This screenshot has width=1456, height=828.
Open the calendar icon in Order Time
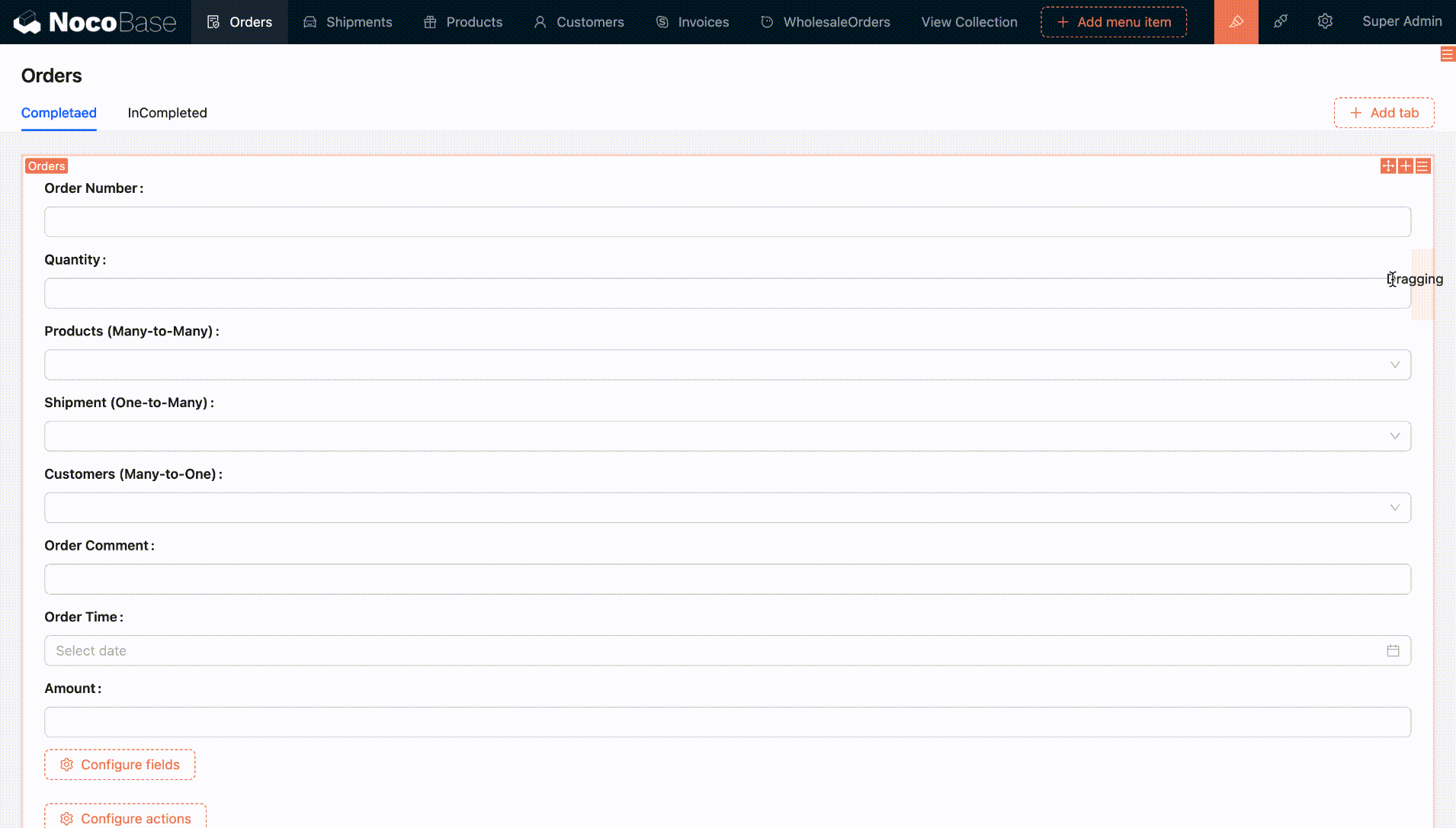[1393, 651]
